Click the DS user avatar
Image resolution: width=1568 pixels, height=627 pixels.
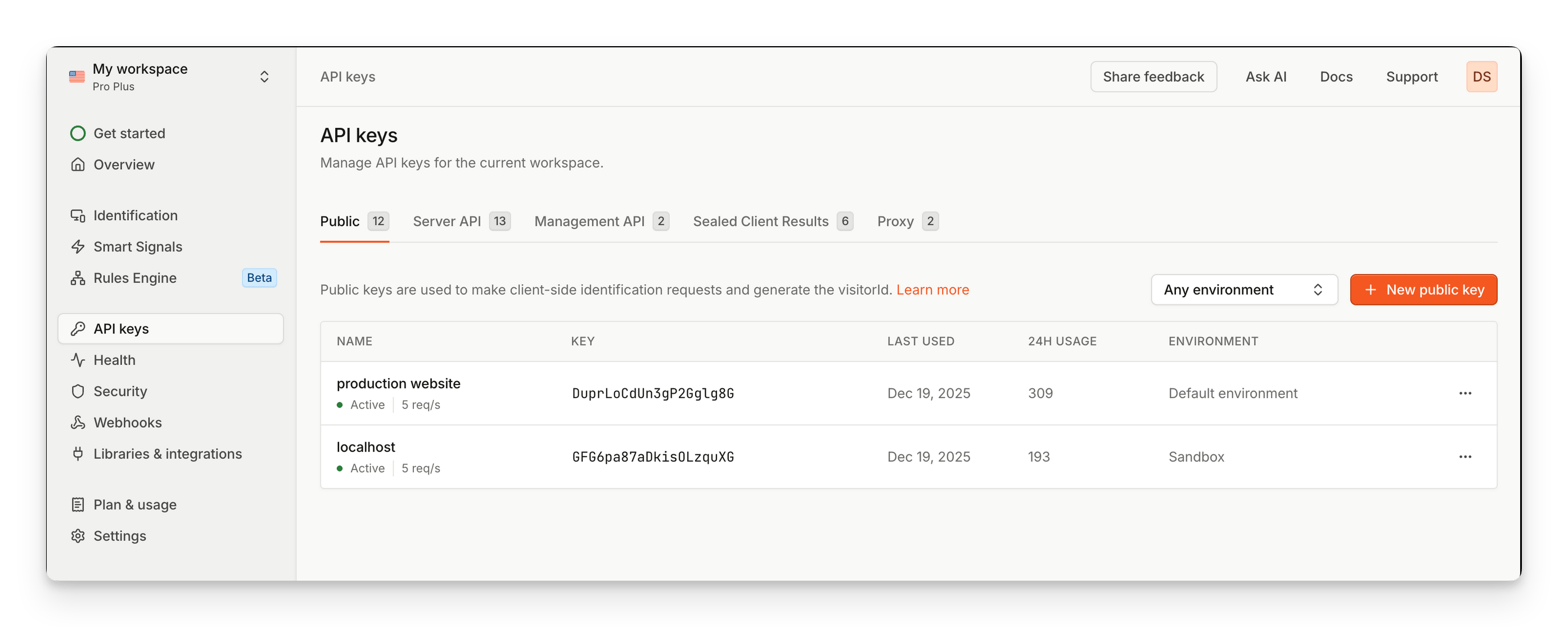[1481, 77]
